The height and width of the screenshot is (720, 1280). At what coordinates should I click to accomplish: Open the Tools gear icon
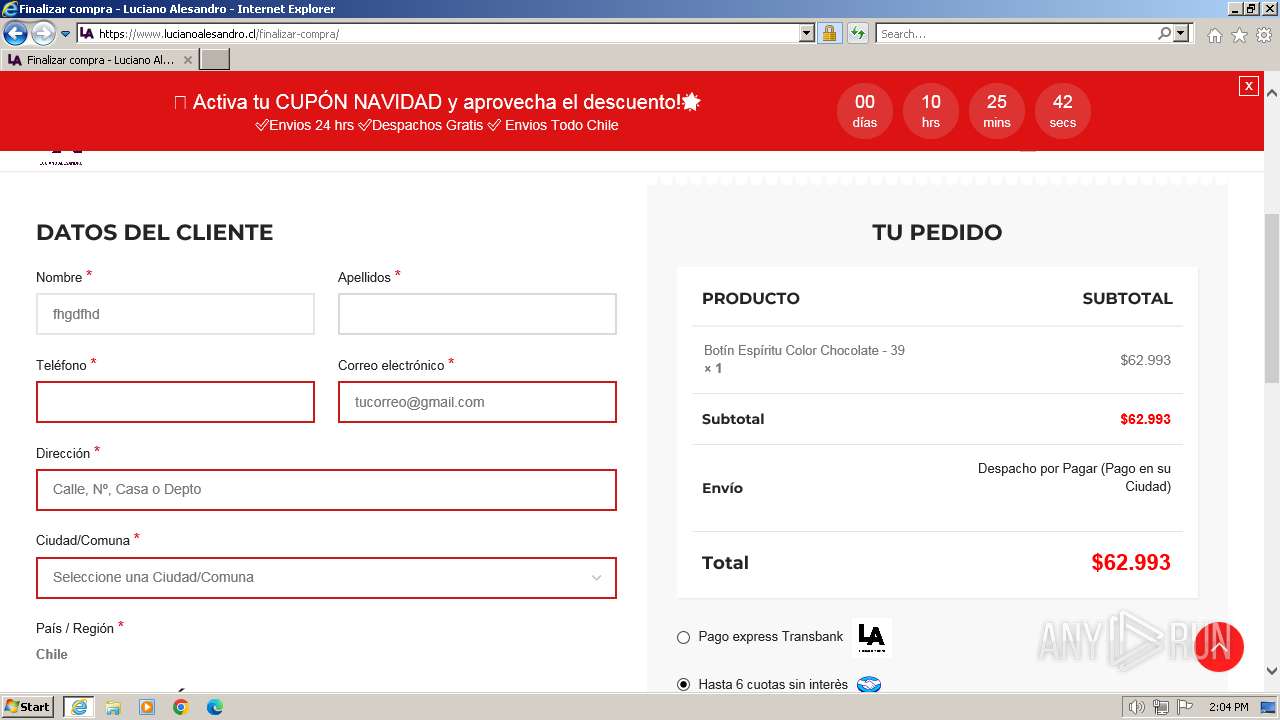[1264, 35]
